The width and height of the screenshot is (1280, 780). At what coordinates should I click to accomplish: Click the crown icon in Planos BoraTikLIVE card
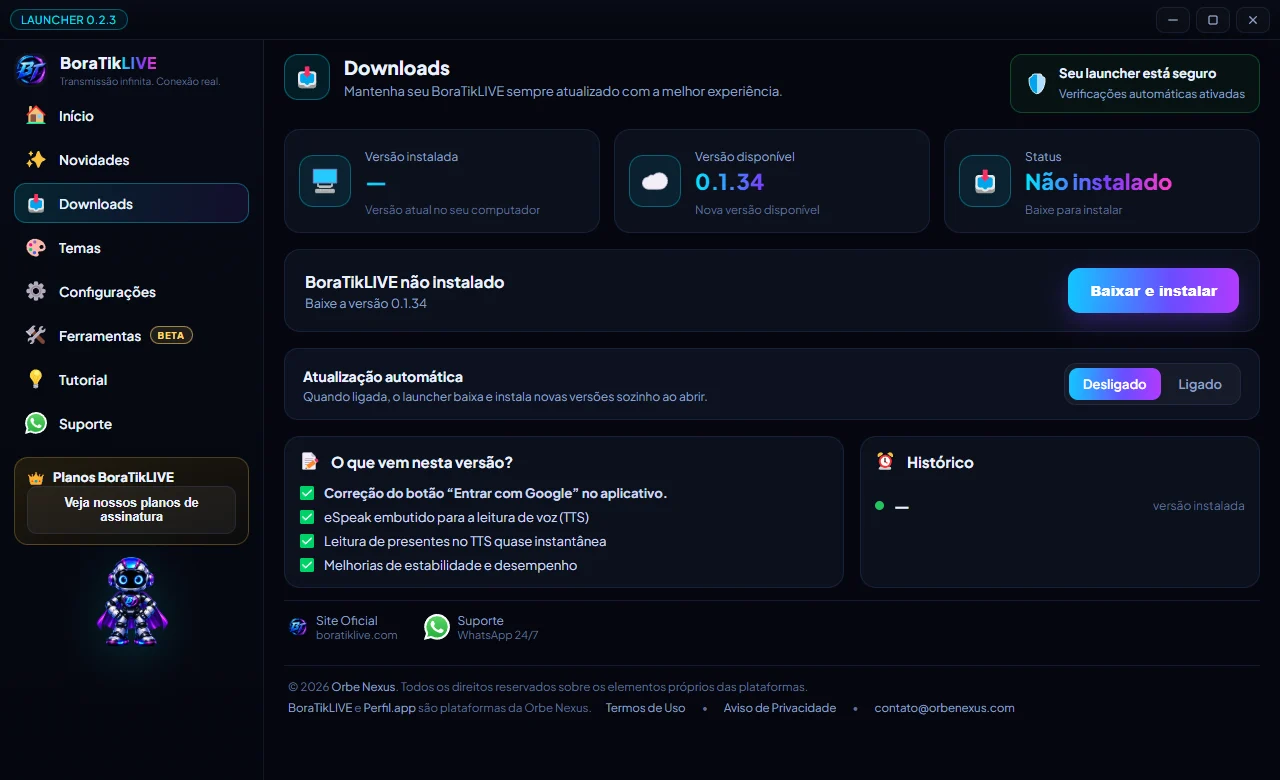tap(36, 477)
